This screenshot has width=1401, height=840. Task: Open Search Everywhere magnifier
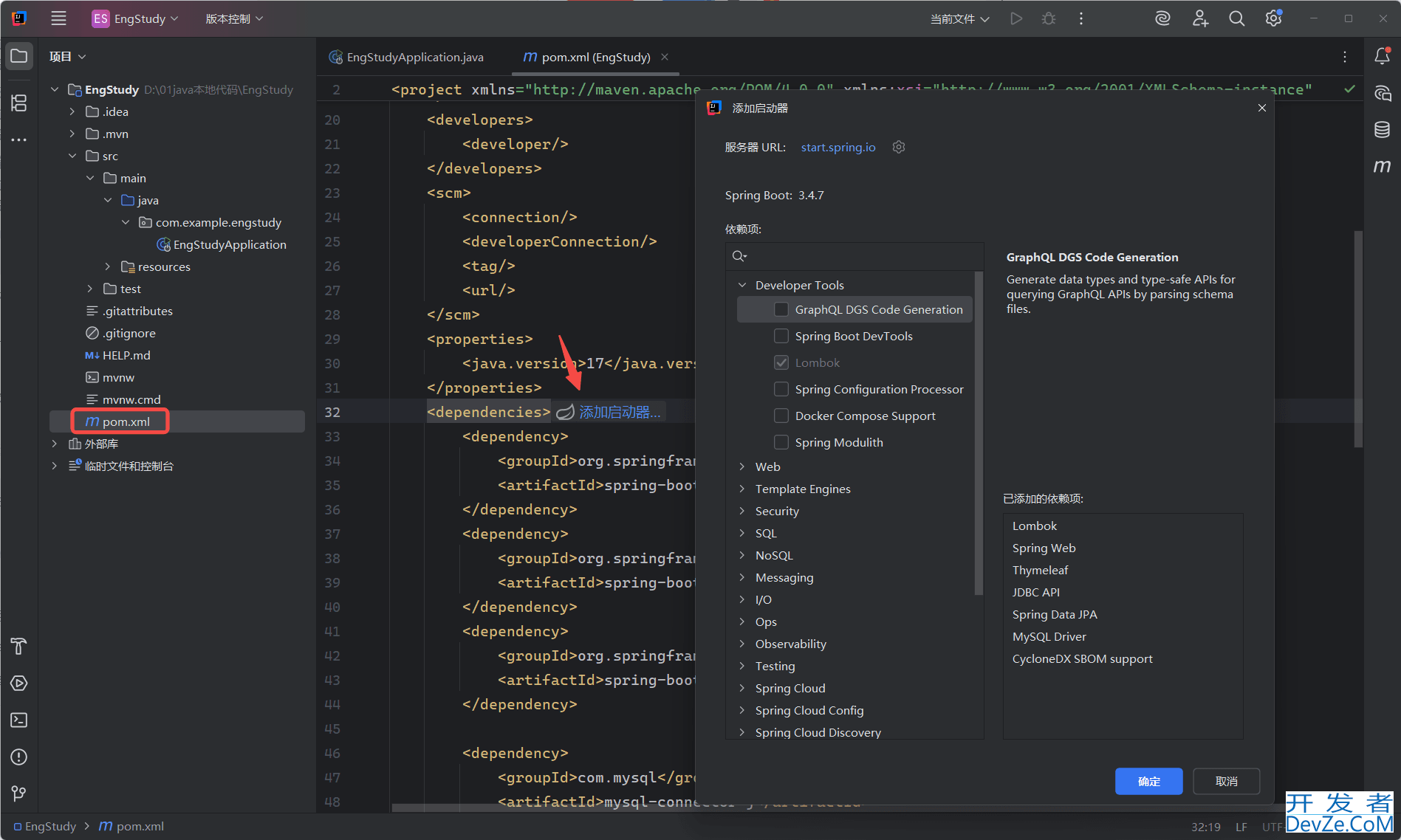(x=1236, y=18)
